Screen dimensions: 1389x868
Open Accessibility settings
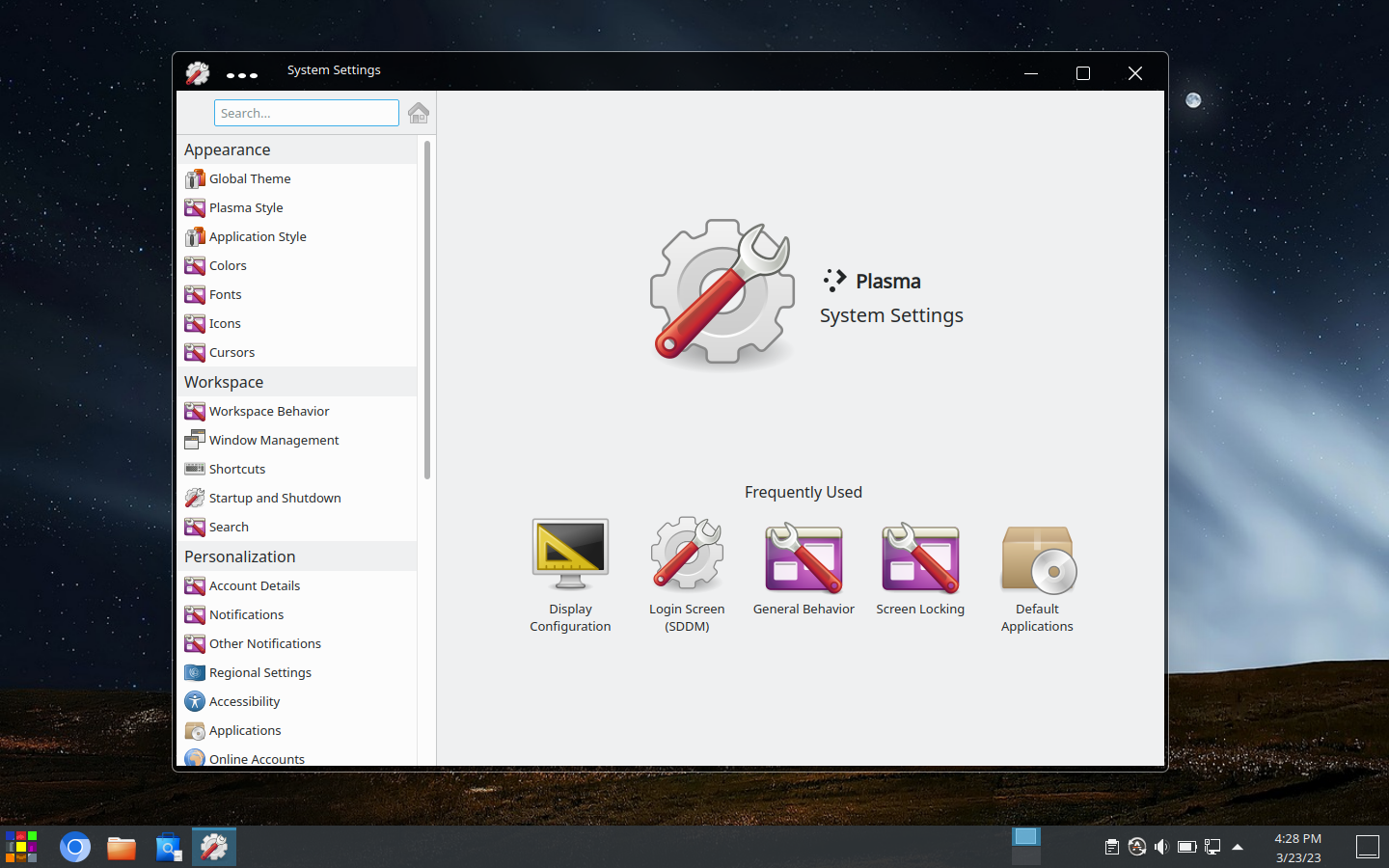tap(299, 701)
